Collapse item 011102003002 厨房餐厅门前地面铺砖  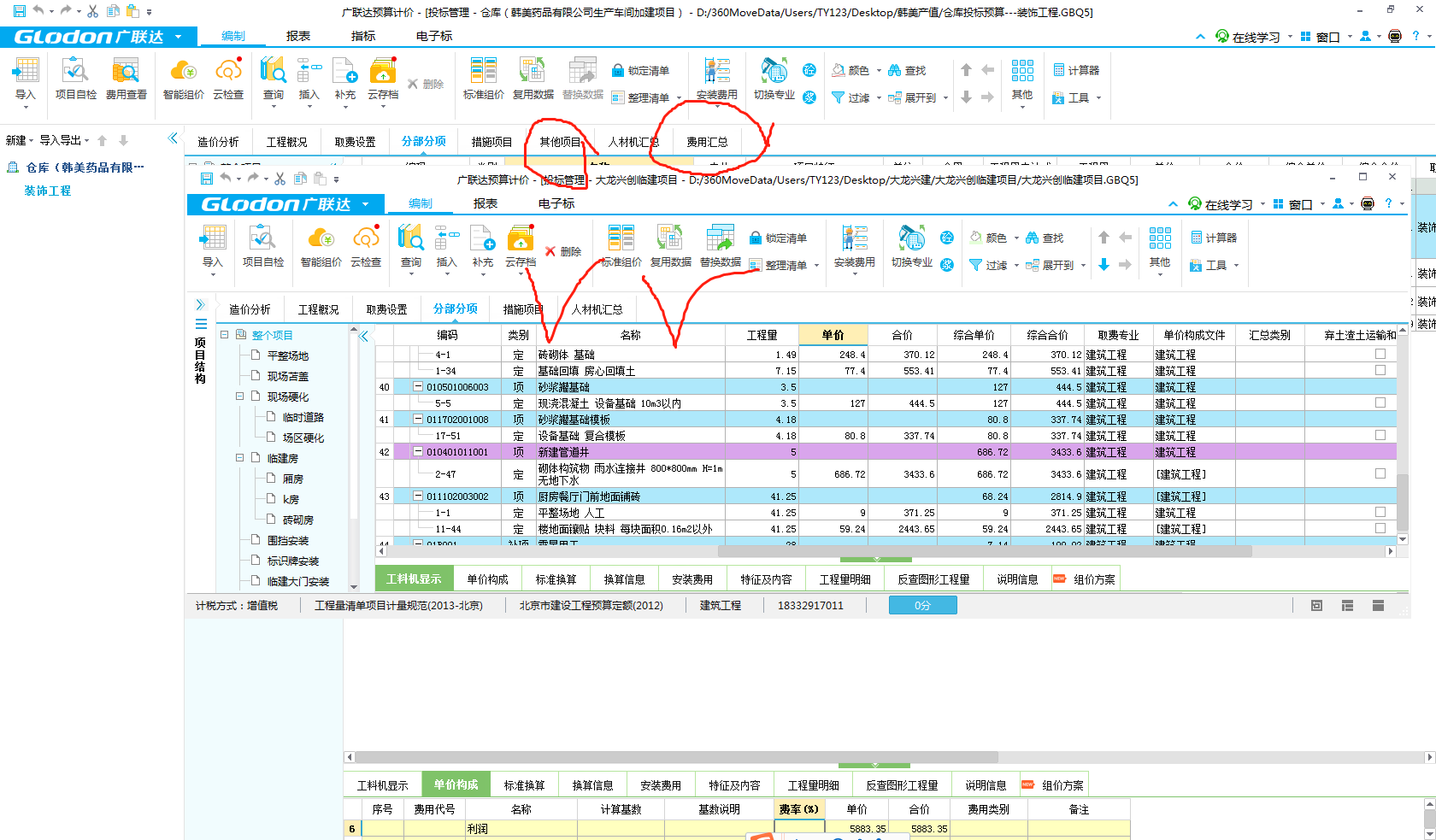[x=418, y=496]
